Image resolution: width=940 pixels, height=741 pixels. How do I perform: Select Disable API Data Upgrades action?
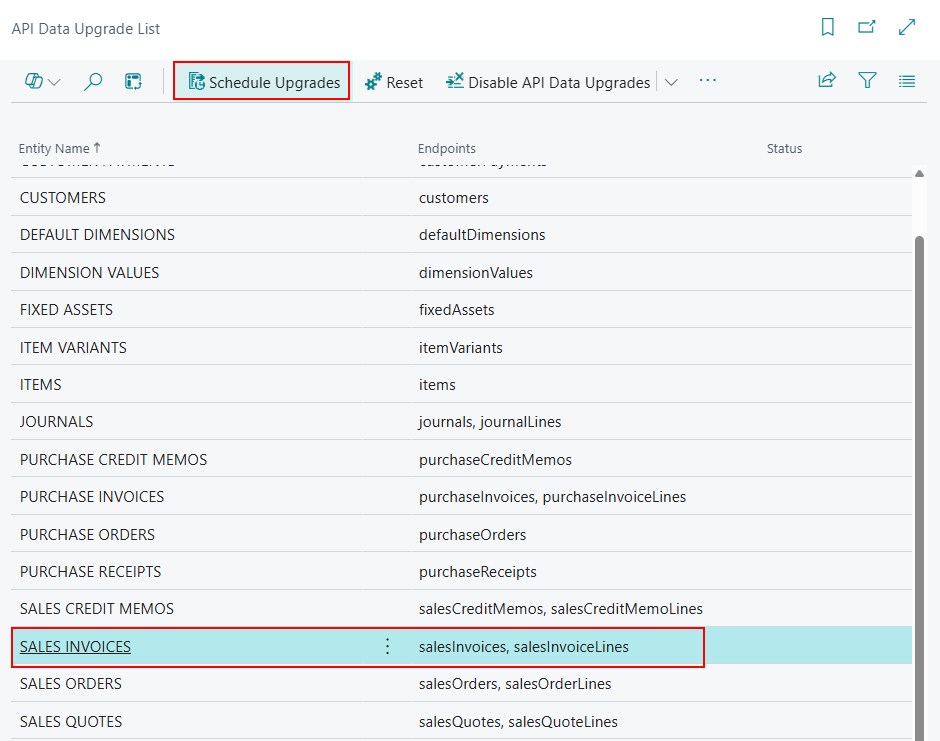[x=548, y=82]
